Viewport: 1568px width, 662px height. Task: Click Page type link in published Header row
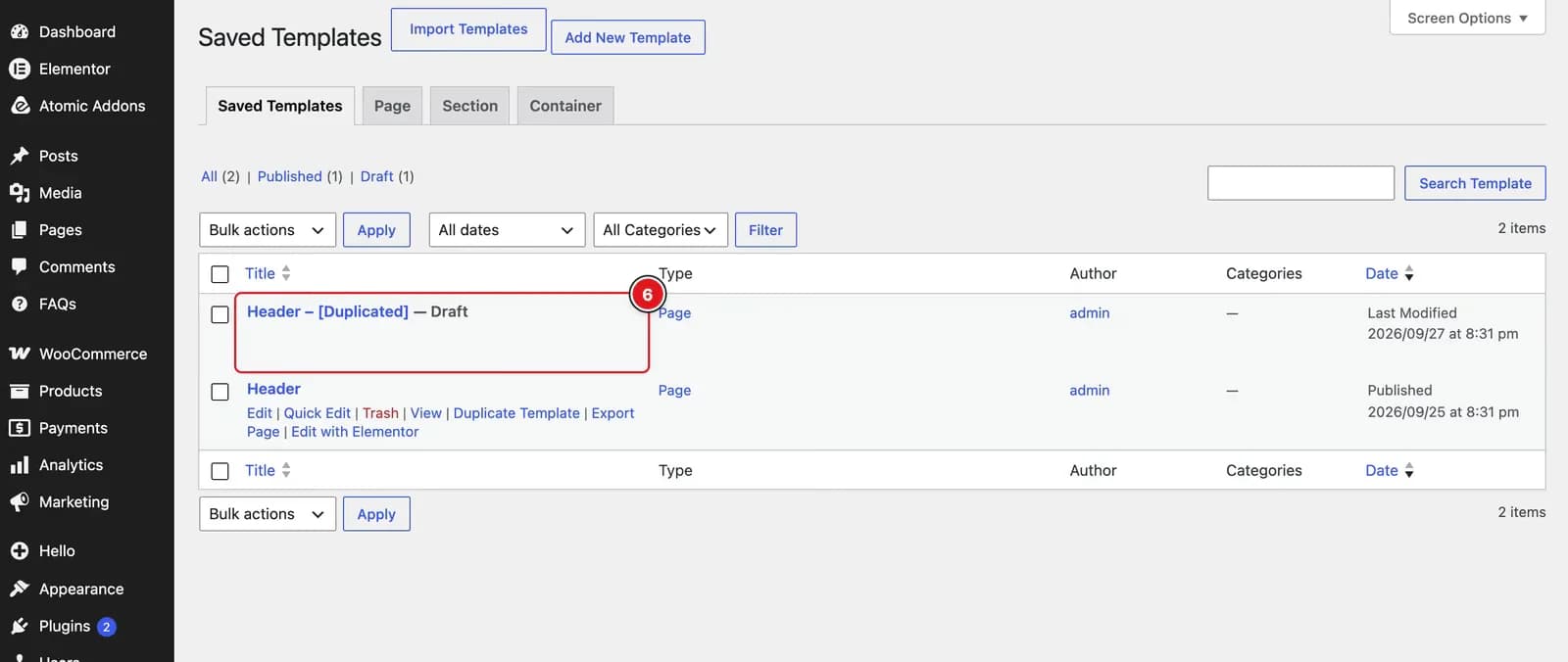[x=674, y=390]
